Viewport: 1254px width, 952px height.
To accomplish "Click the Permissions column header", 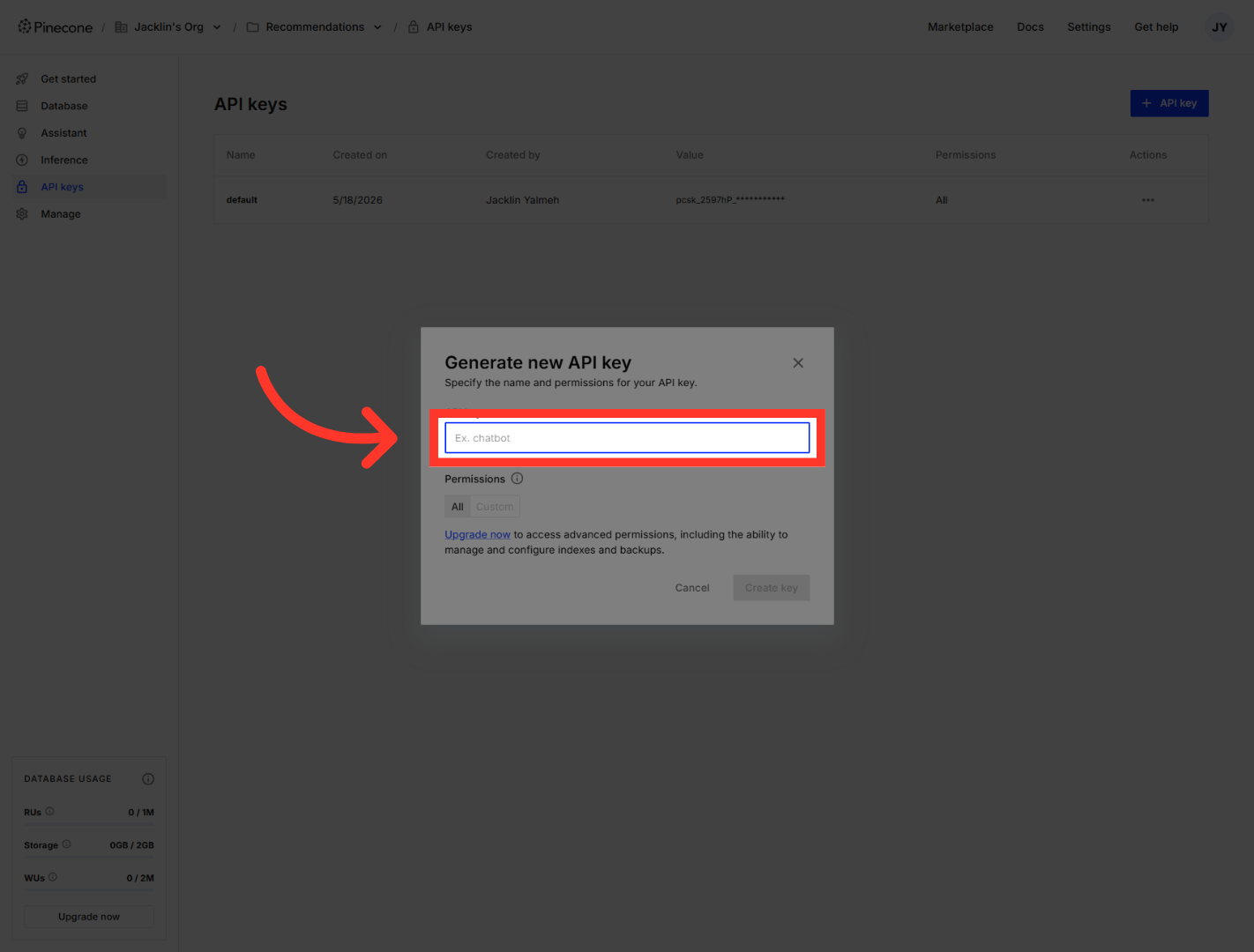I will (966, 155).
